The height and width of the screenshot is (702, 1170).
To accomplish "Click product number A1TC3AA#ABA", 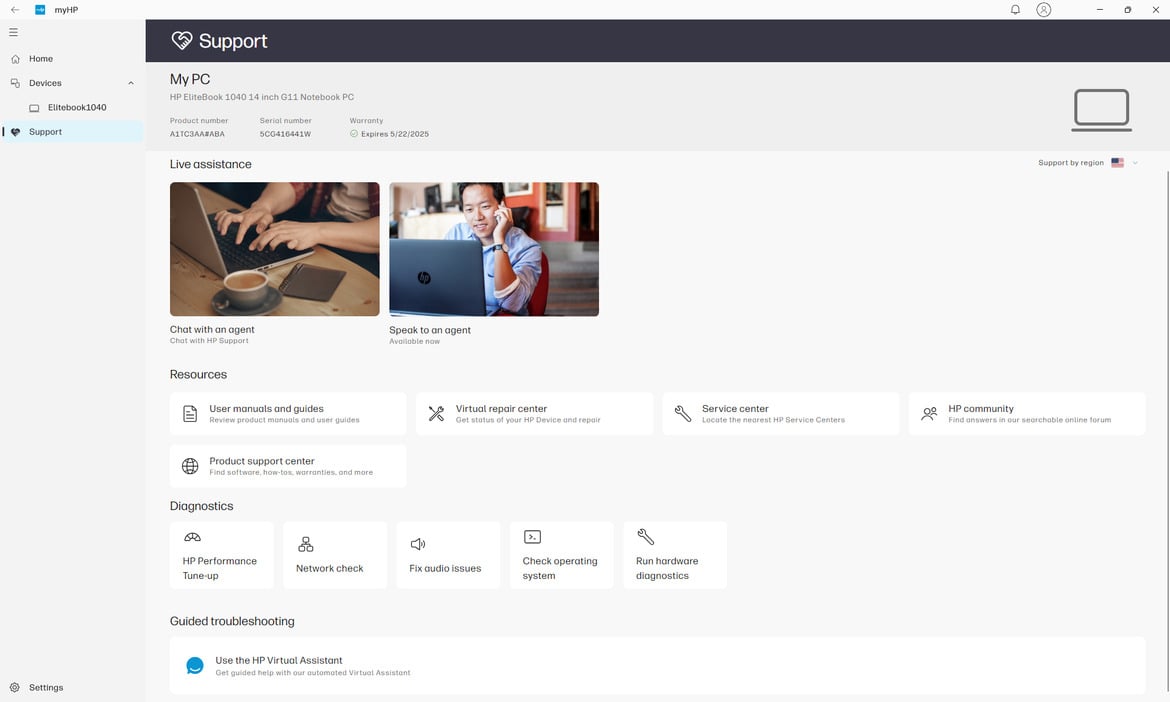I will click(197, 134).
